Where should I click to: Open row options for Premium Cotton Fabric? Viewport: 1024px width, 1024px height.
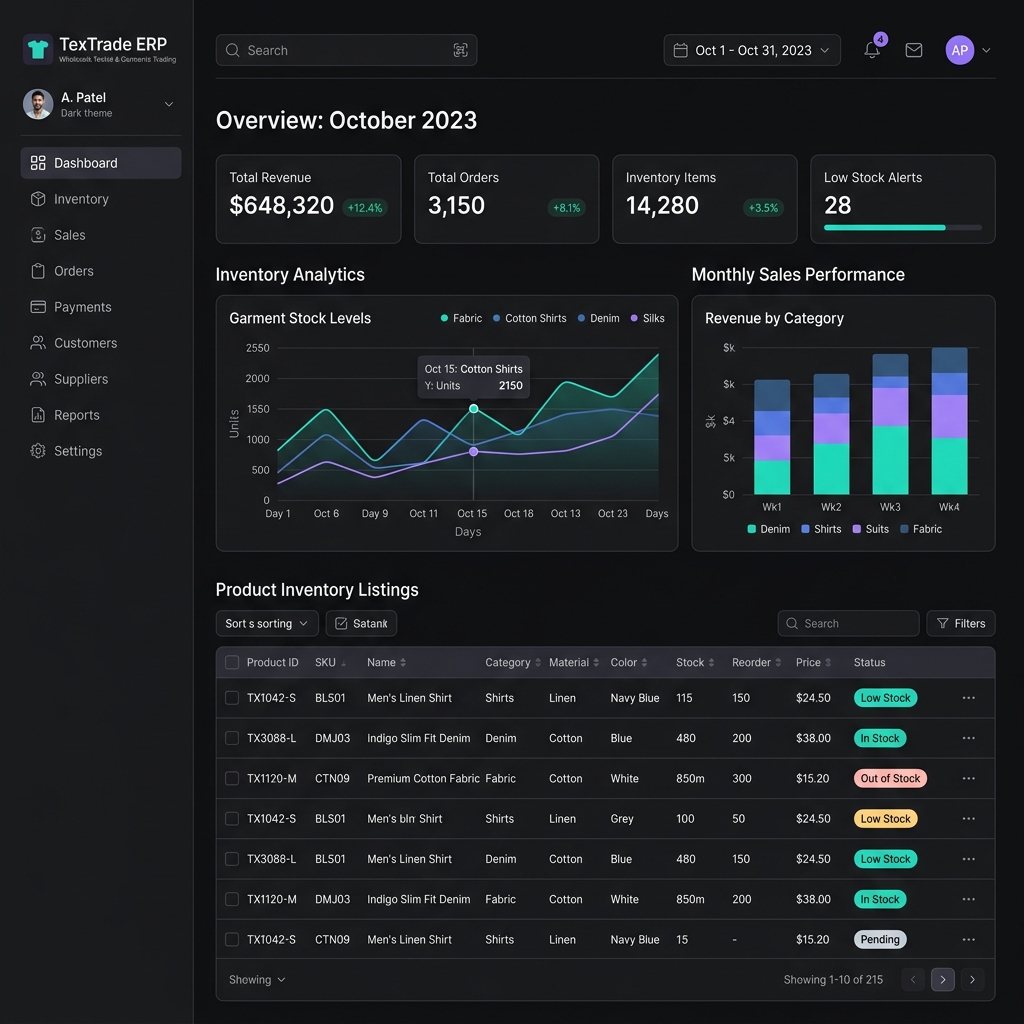pyautogui.click(x=968, y=778)
